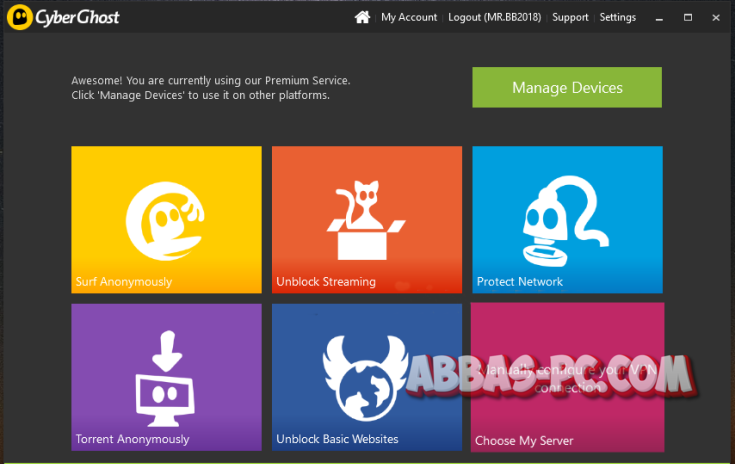Select the ghost icon in yellow tile
Image resolution: width=735 pixels, height=464 pixels.
point(165,221)
